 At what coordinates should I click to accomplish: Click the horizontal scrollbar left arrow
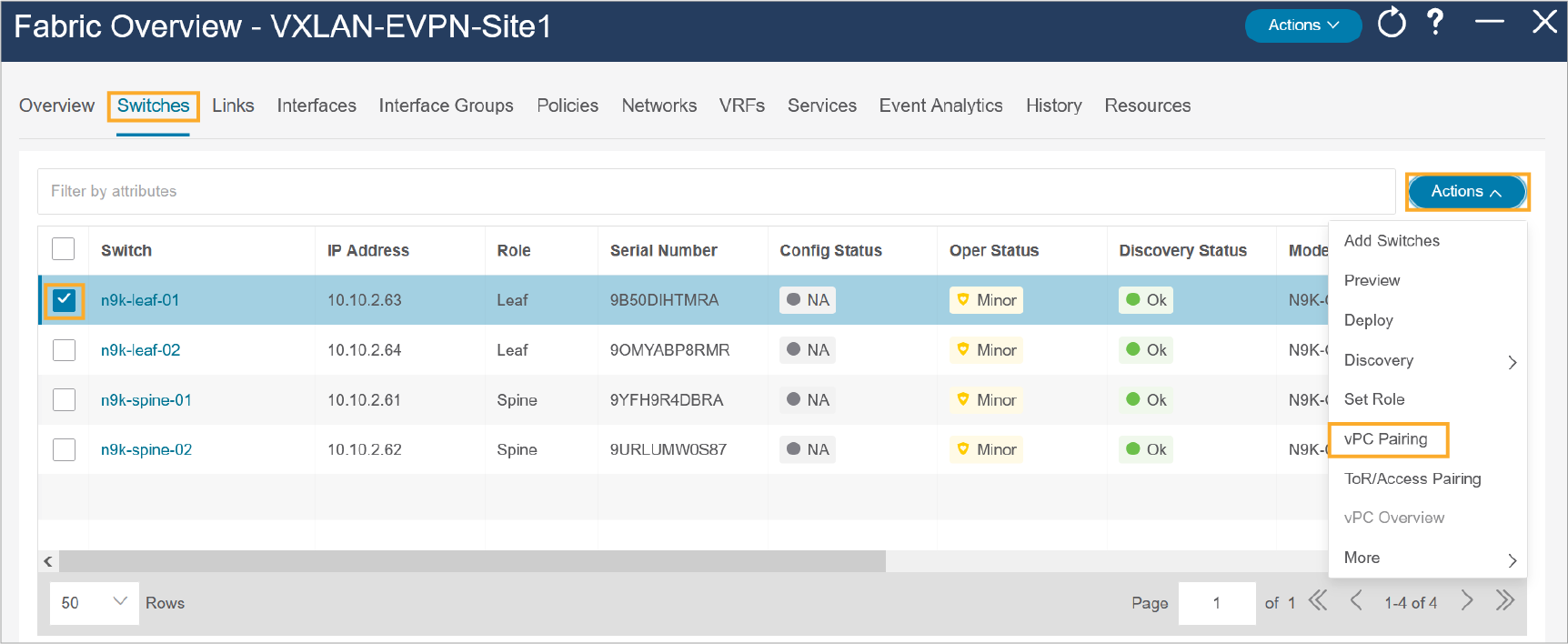coord(48,561)
